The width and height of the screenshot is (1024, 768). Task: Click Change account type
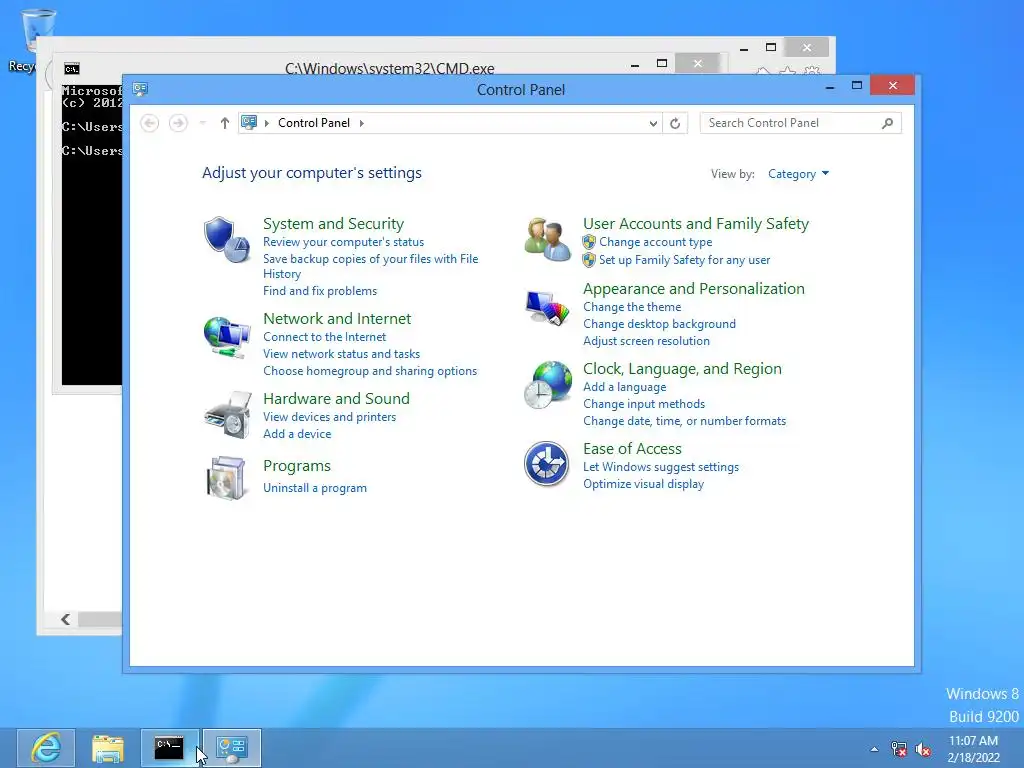click(656, 242)
